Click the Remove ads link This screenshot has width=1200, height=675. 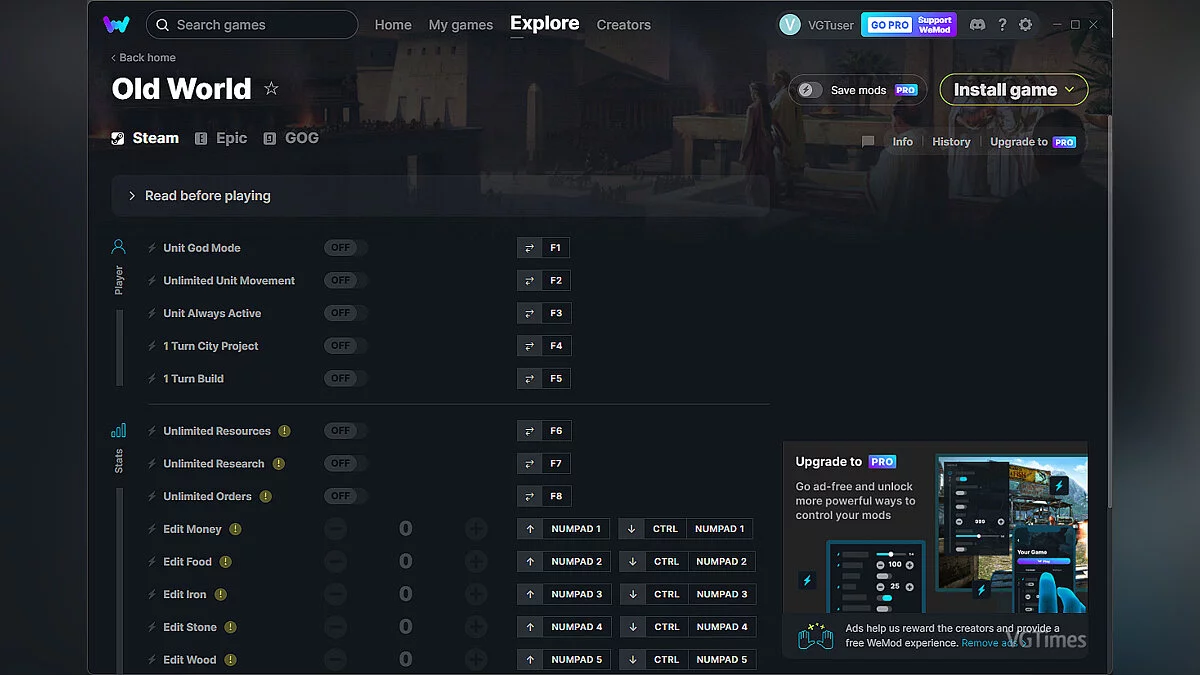coord(988,643)
